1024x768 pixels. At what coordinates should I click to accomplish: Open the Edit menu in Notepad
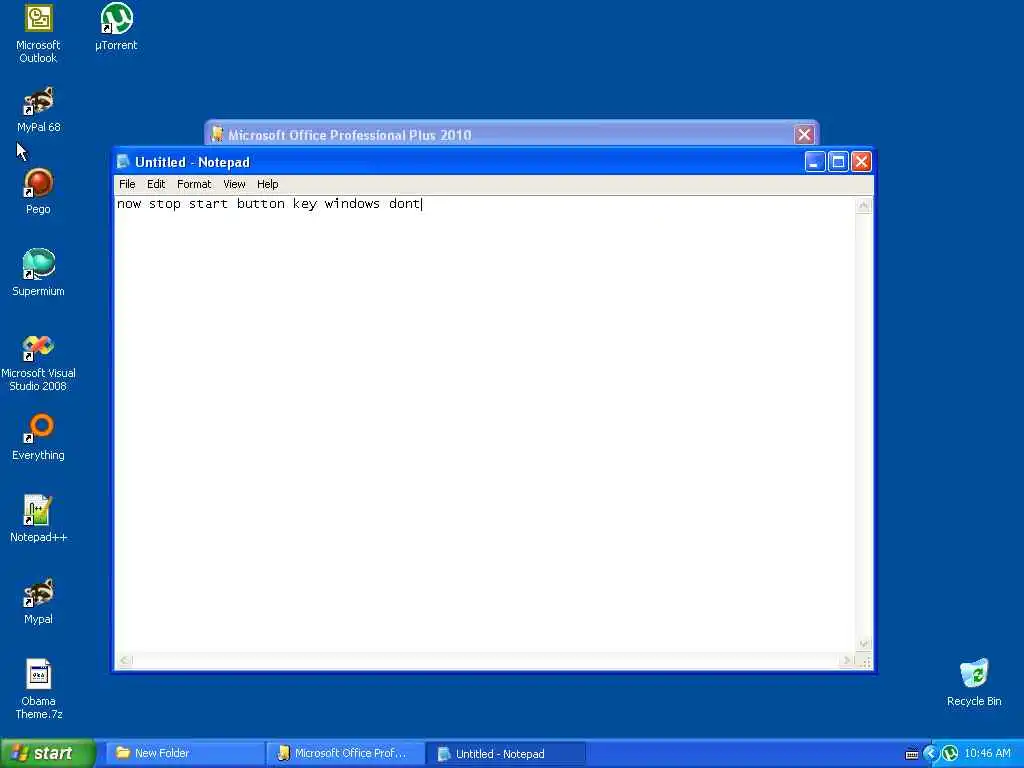(155, 184)
